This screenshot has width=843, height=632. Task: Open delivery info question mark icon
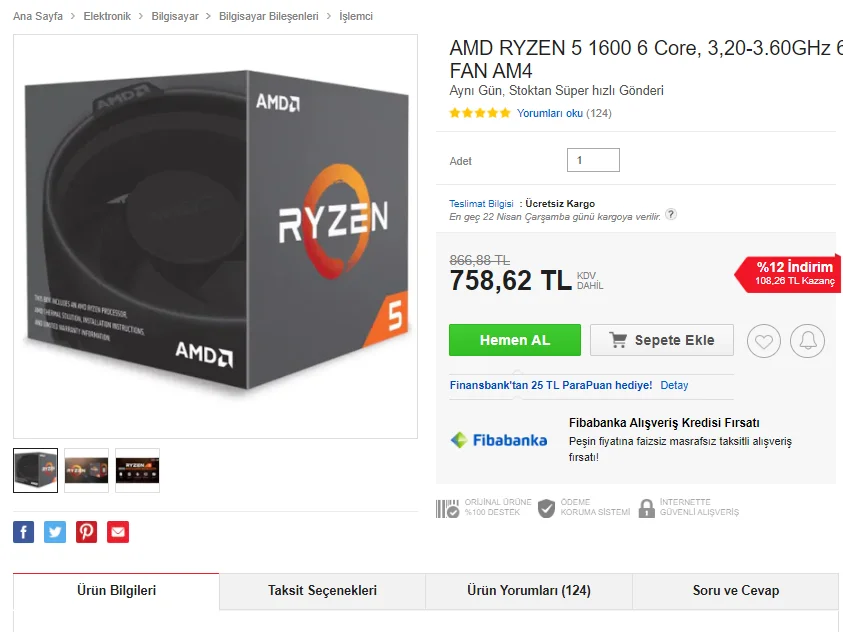pyautogui.click(x=670, y=214)
